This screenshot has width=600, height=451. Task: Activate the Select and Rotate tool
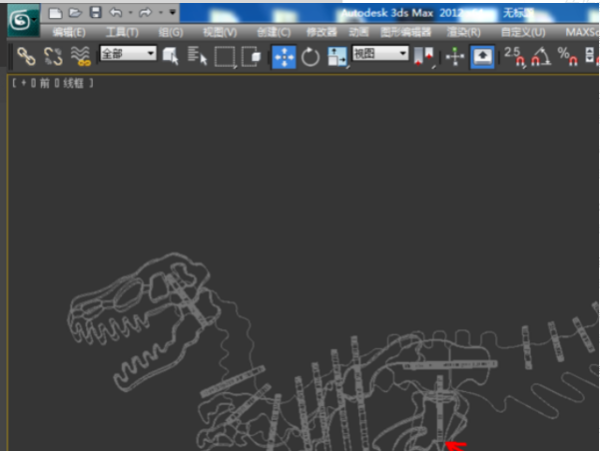pyautogui.click(x=310, y=57)
